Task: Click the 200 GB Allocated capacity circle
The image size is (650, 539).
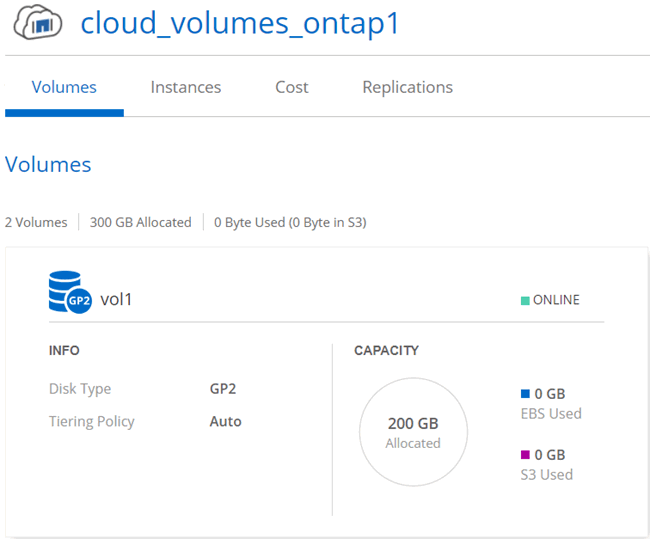Action: tap(413, 432)
